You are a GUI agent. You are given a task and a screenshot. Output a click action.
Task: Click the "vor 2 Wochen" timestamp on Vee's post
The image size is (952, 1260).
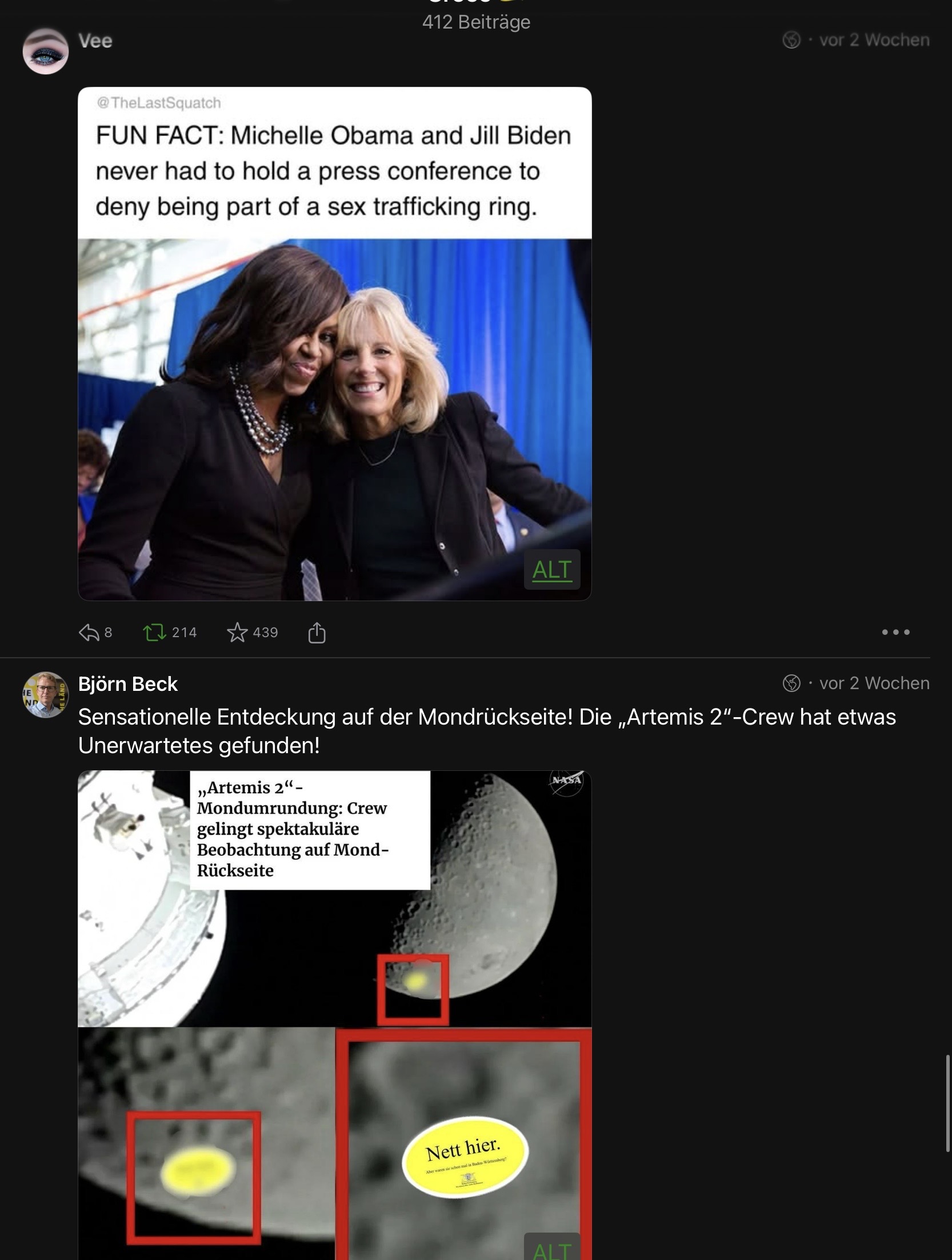click(x=874, y=40)
